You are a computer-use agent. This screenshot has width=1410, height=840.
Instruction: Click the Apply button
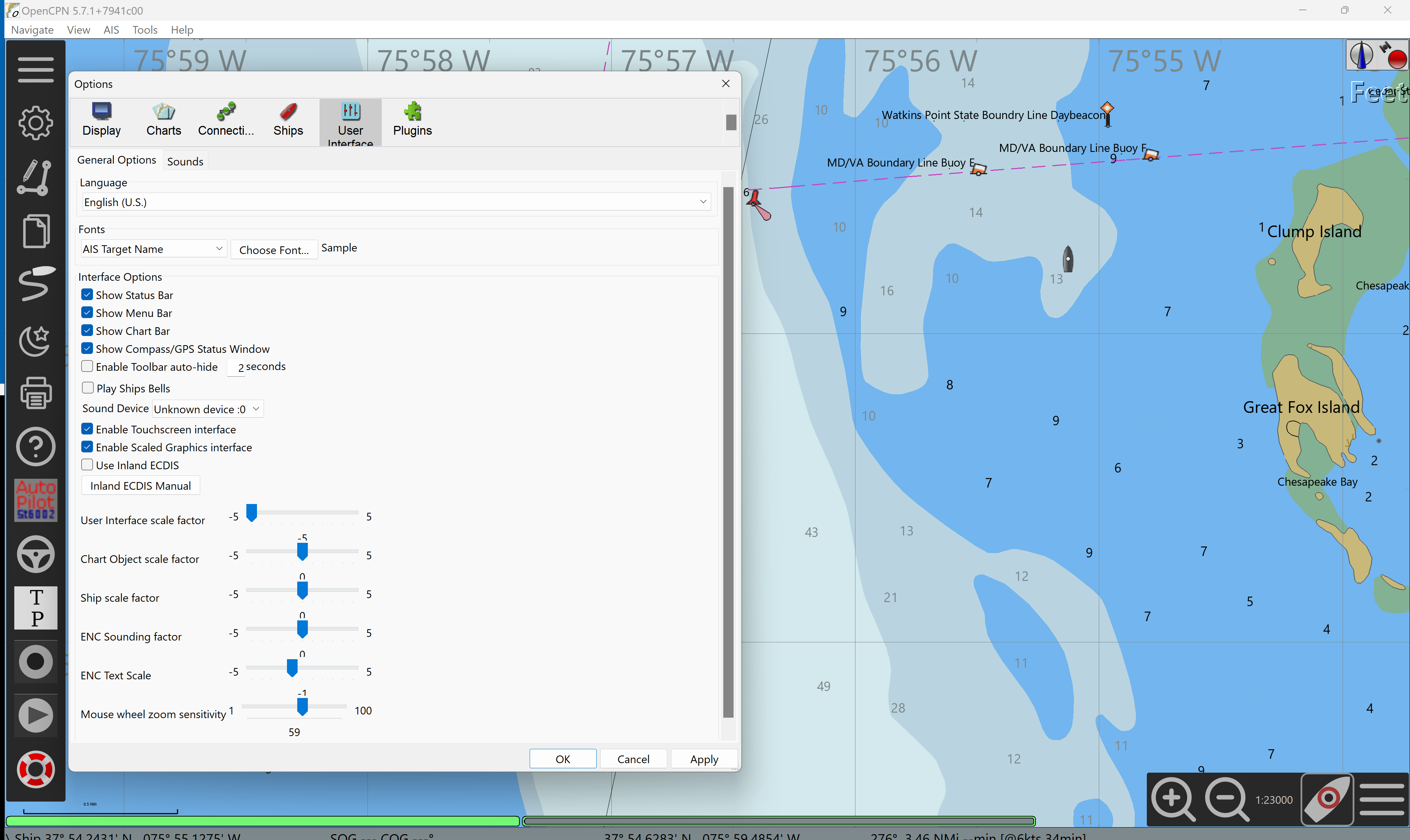click(x=704, y=758)
